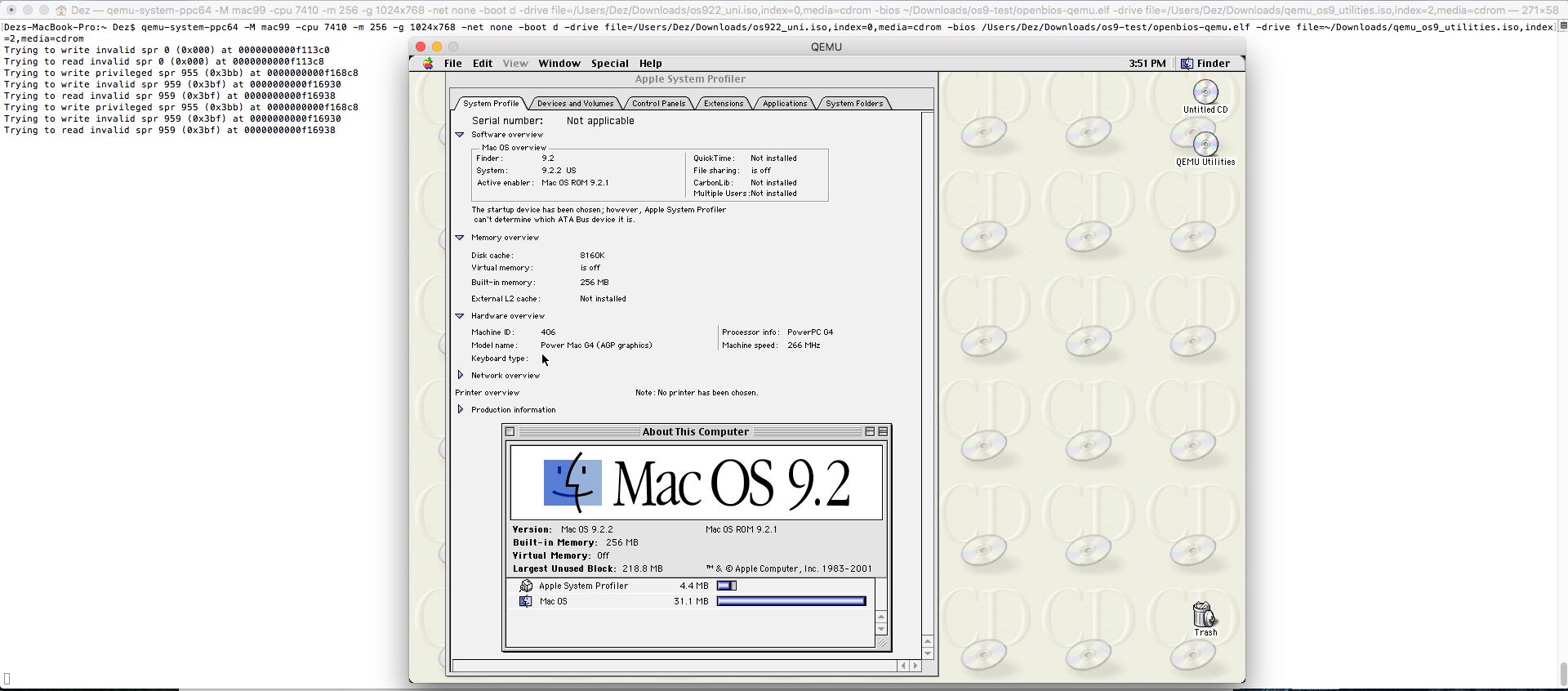Click up arrow of About This Computer scrollbar
Viewport: 1568px width, 691px height.
tap(881, 617)
